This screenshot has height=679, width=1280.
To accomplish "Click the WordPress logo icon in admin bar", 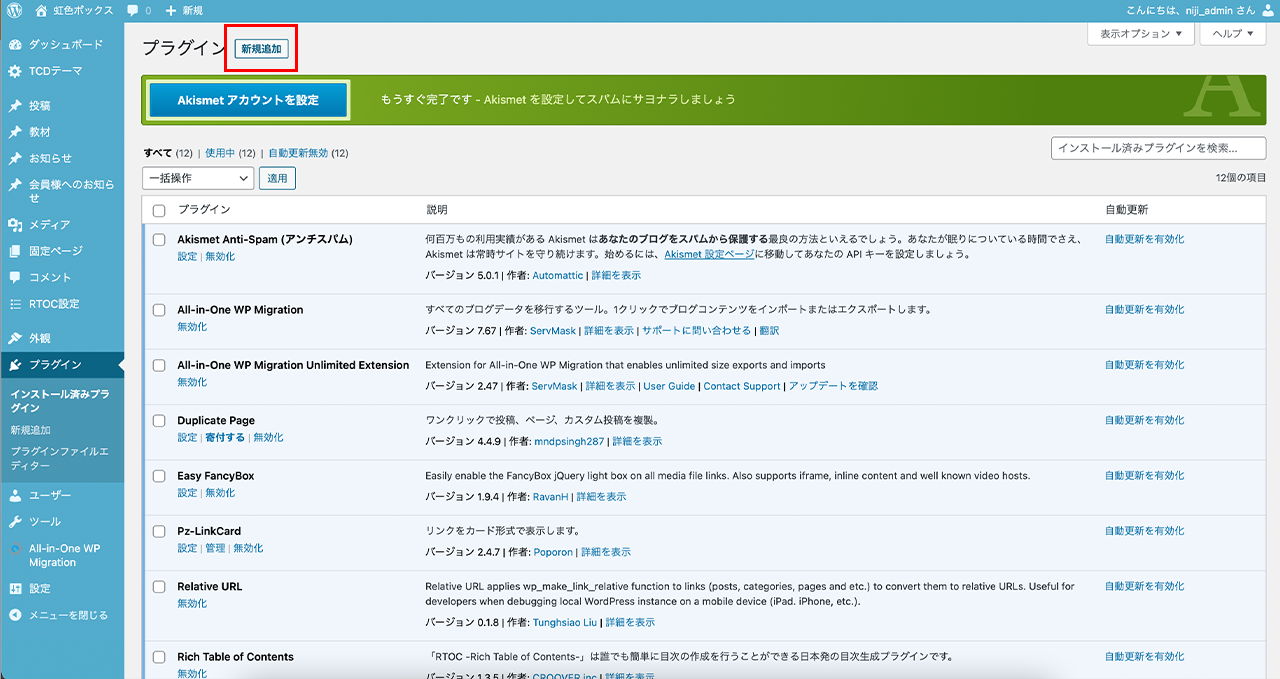I will pyautogui.click(x=14, y=10).
